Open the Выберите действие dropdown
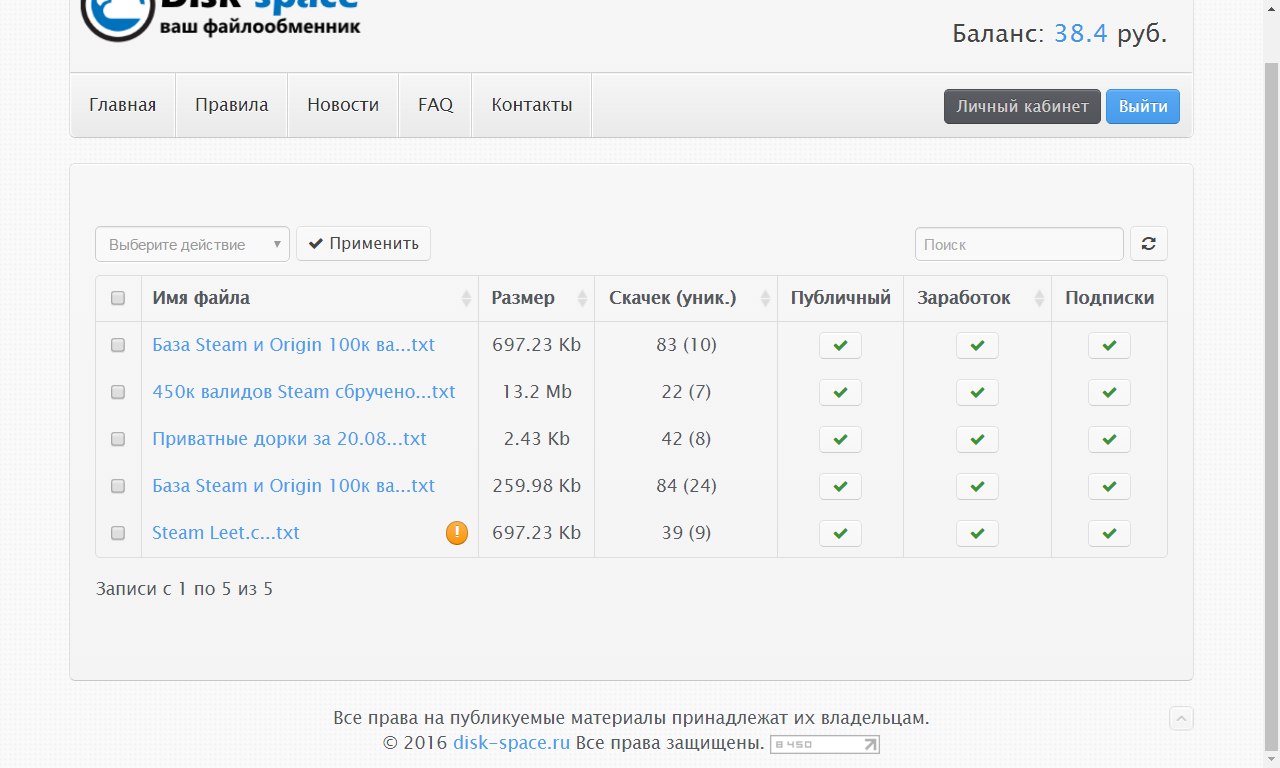 pyautogui.click(x=192, y=244)
